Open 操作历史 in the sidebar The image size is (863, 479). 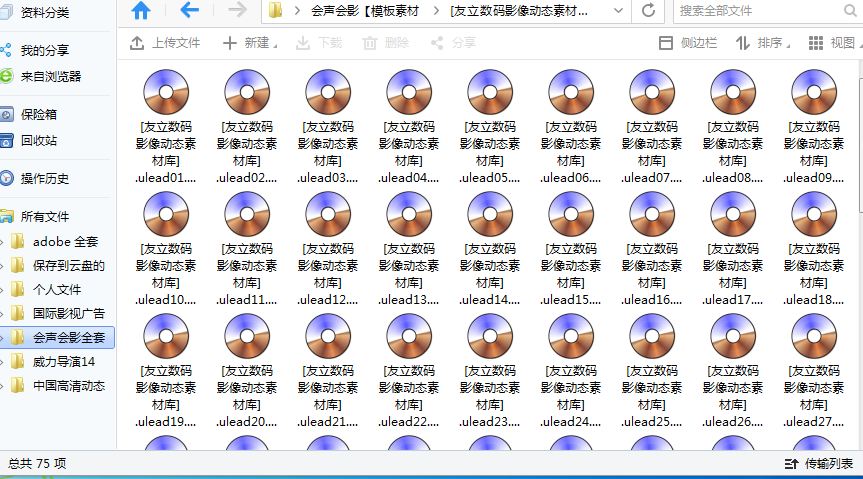click(44, 178)
